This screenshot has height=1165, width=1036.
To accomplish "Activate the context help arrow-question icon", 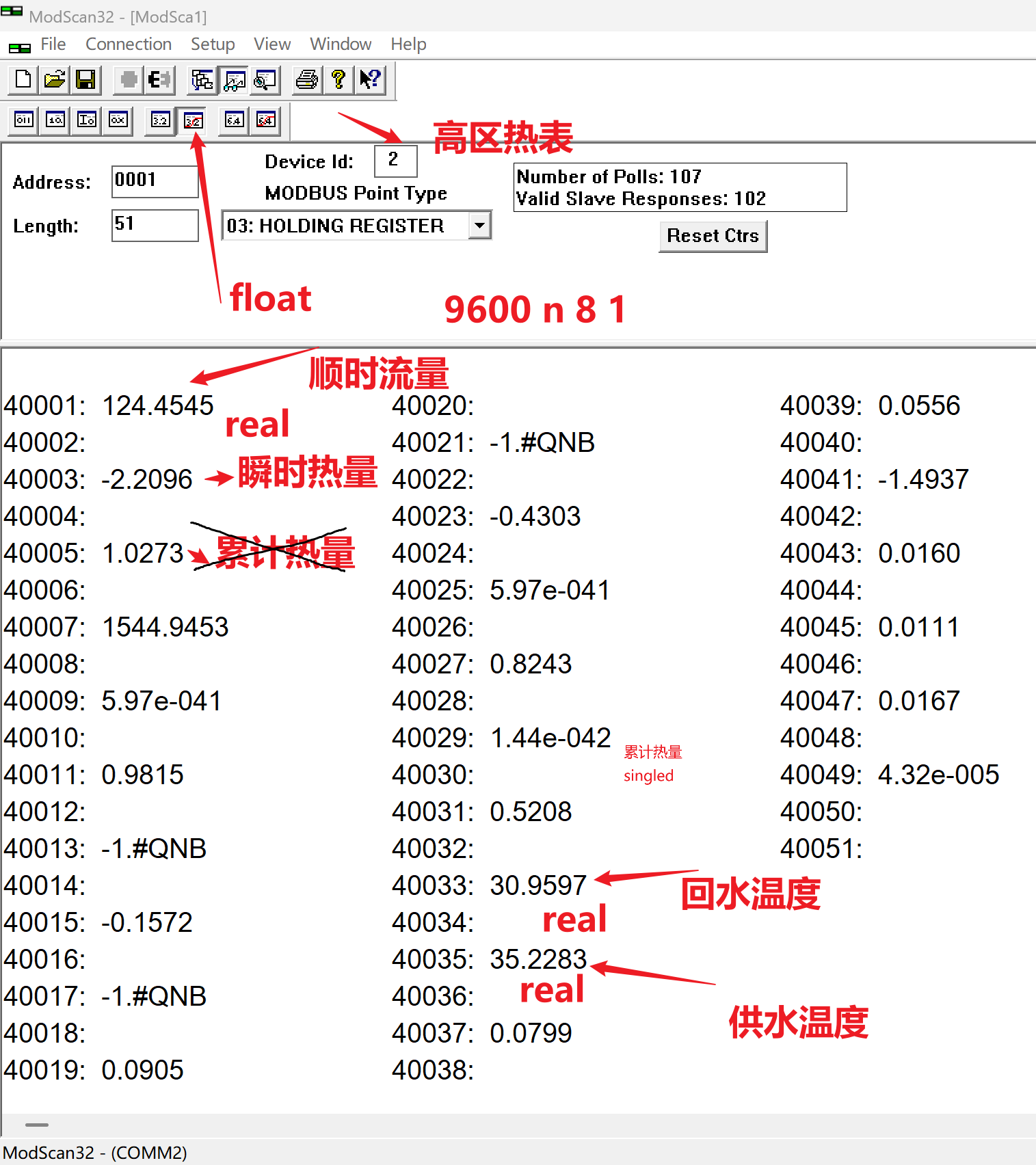I will pos(370,80).
